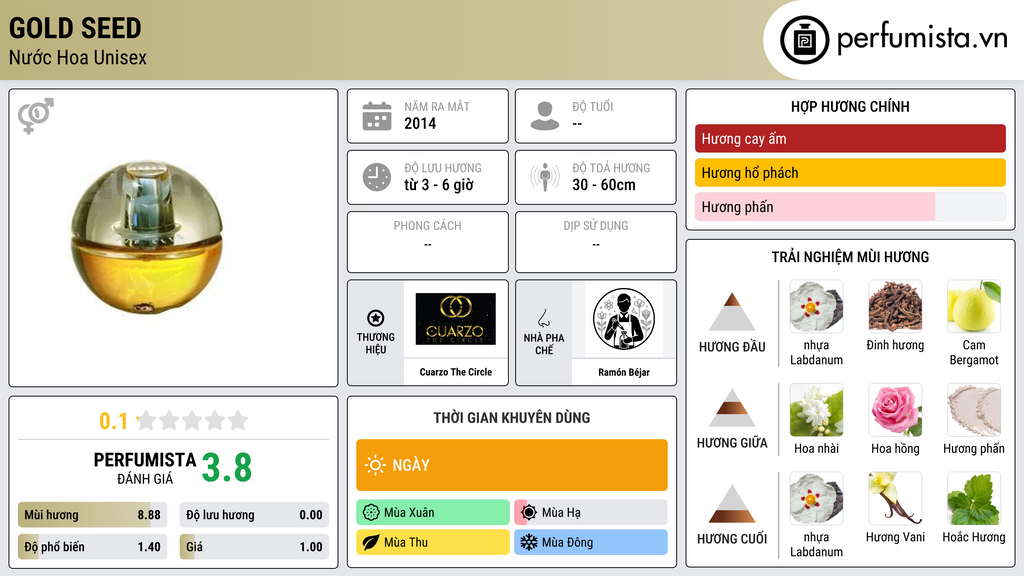Click the calendar icon beside Năm ra mắt
This screenshot has height=576, width=1024.
coord(377,116)
